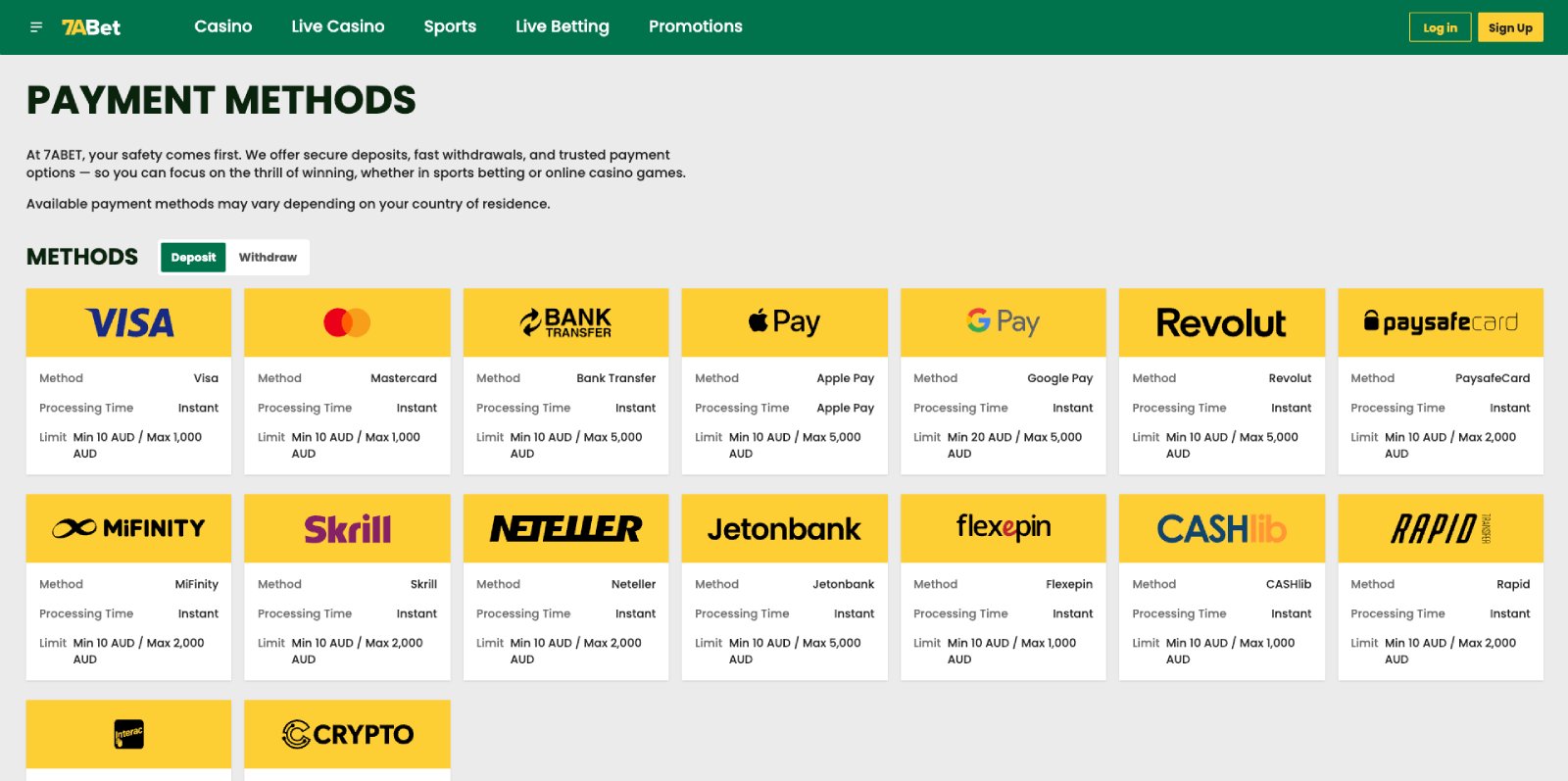Choose the Bank Transfer logo

pos(565,322)
